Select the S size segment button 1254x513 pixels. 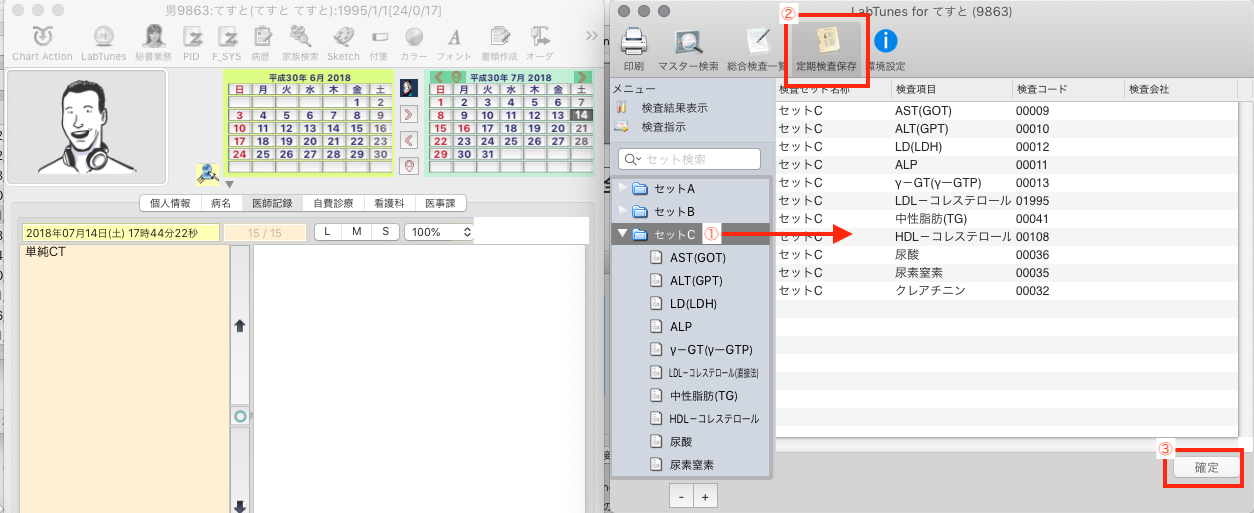pos(385,232)
